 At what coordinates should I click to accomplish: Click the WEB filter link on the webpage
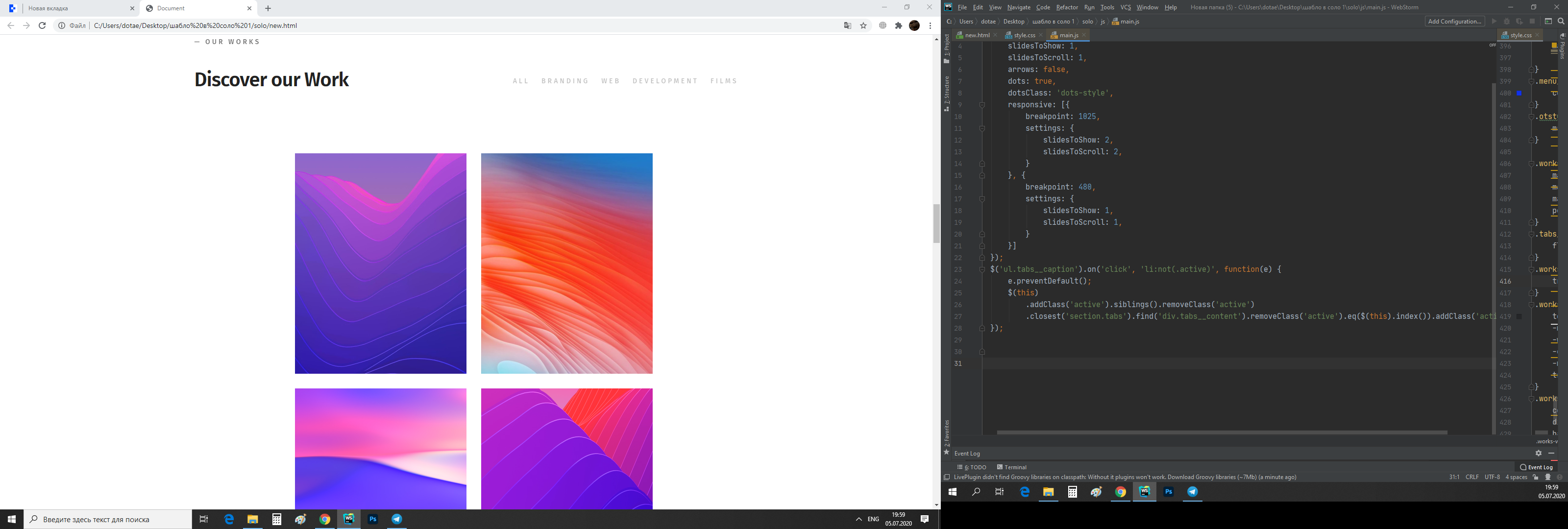click(611, 81)
